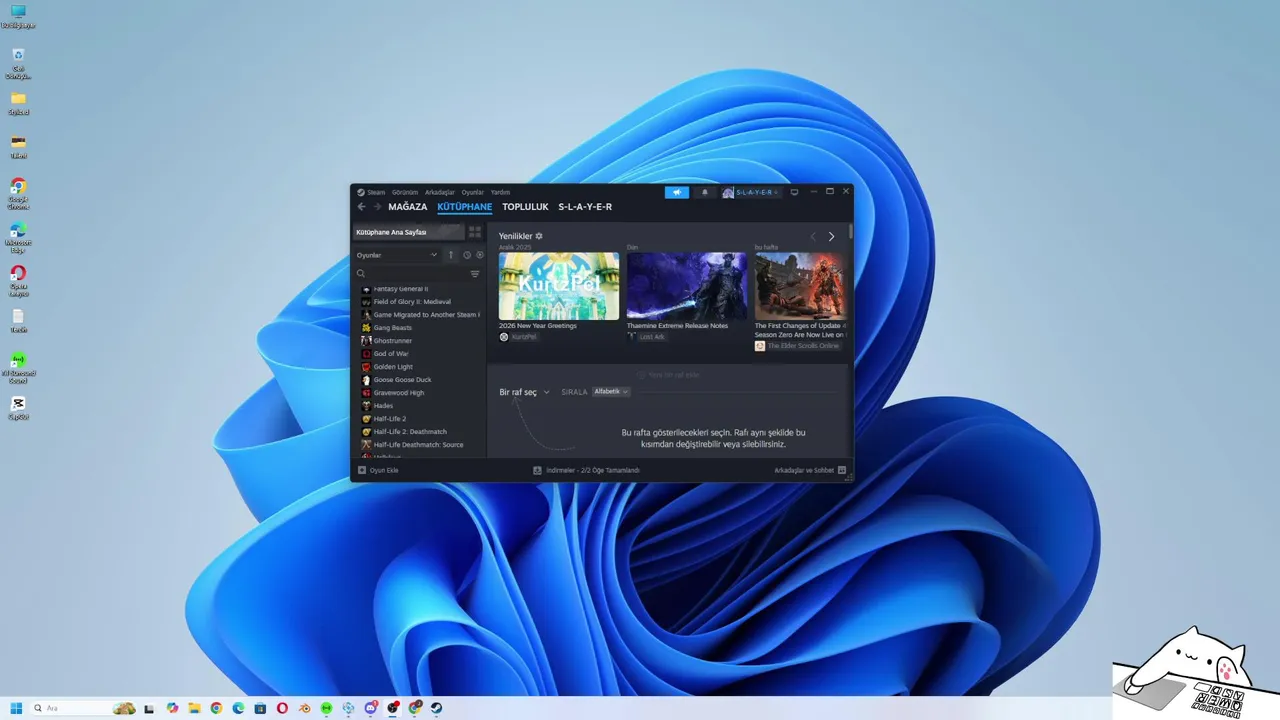Screen dimensions: 1280x720
Task: Switch to Big Picture mode monitor icon
Action: click(x=795, y=192)
